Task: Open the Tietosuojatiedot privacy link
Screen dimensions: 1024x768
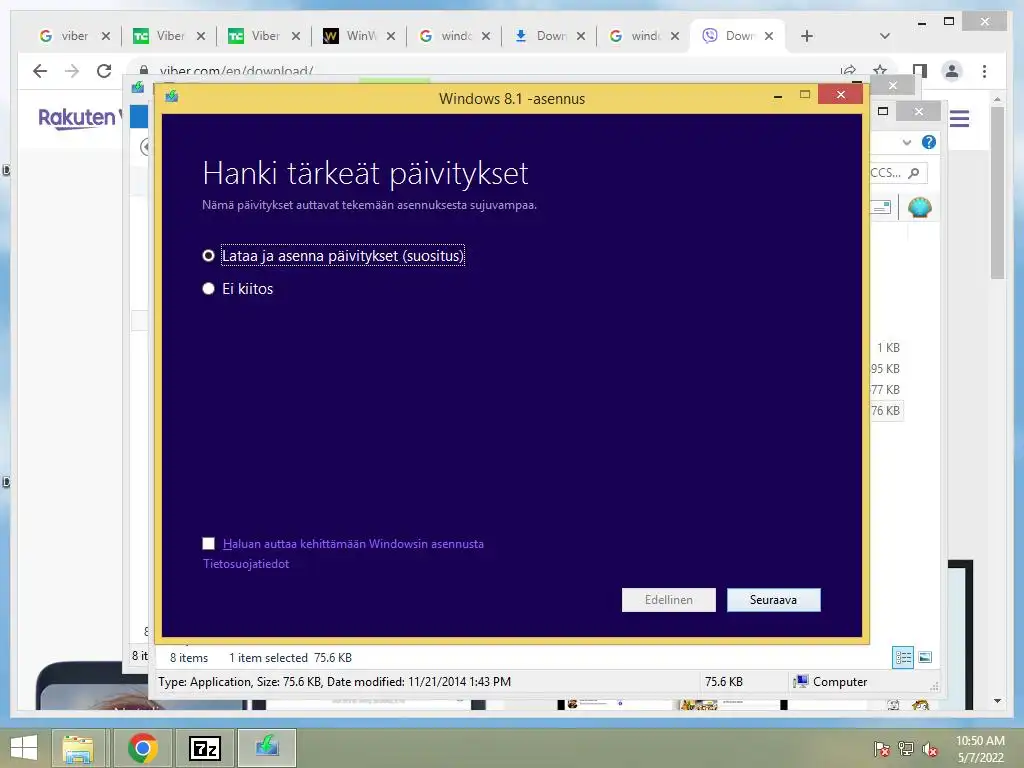Action: (x=246, y=564)
